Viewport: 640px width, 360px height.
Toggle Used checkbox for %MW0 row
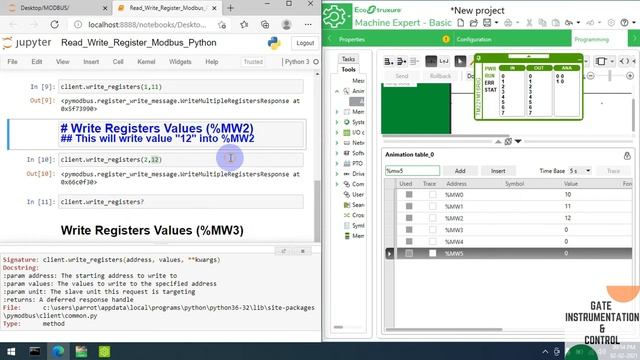(409, 195)
